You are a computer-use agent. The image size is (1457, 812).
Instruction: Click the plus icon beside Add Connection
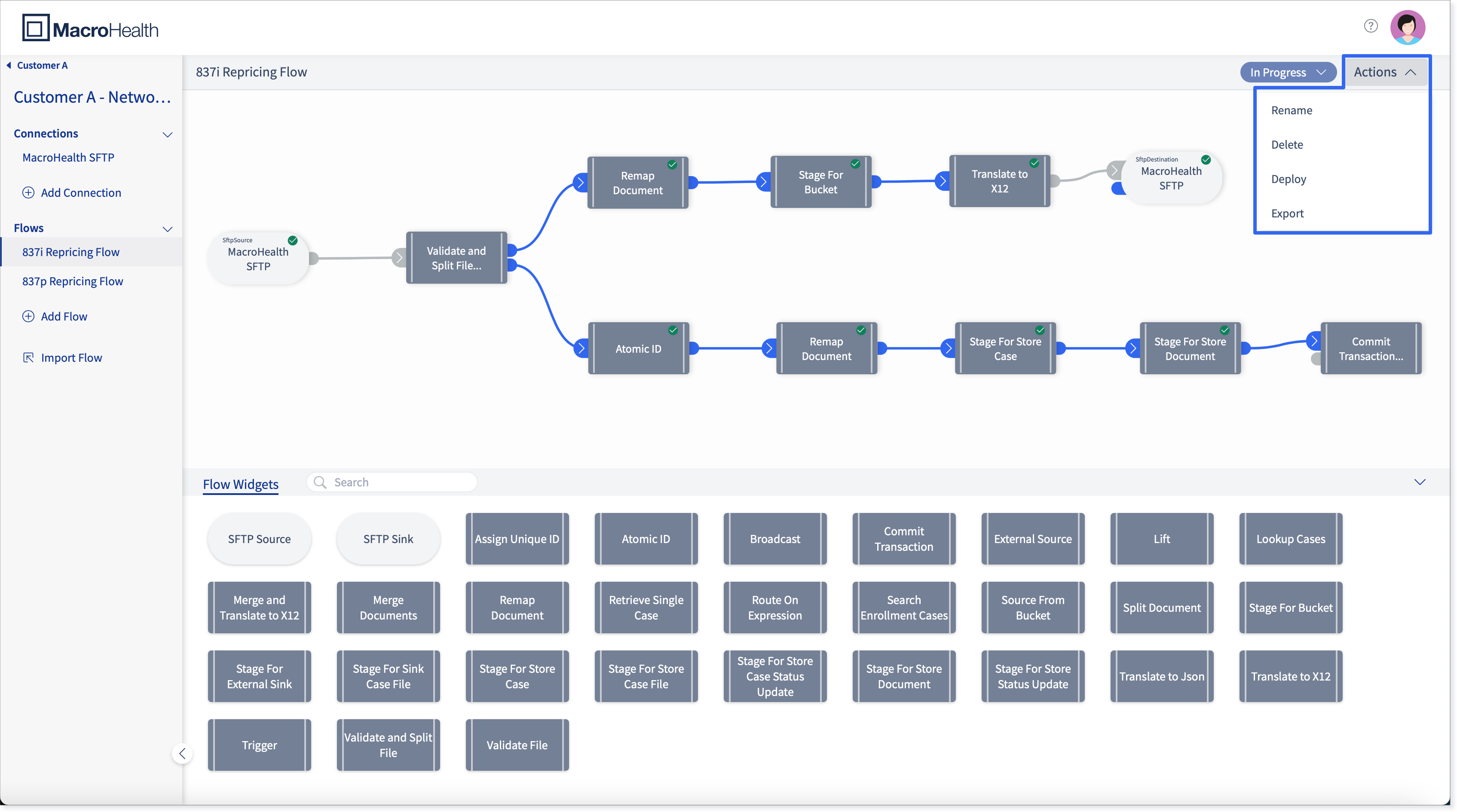28,192
